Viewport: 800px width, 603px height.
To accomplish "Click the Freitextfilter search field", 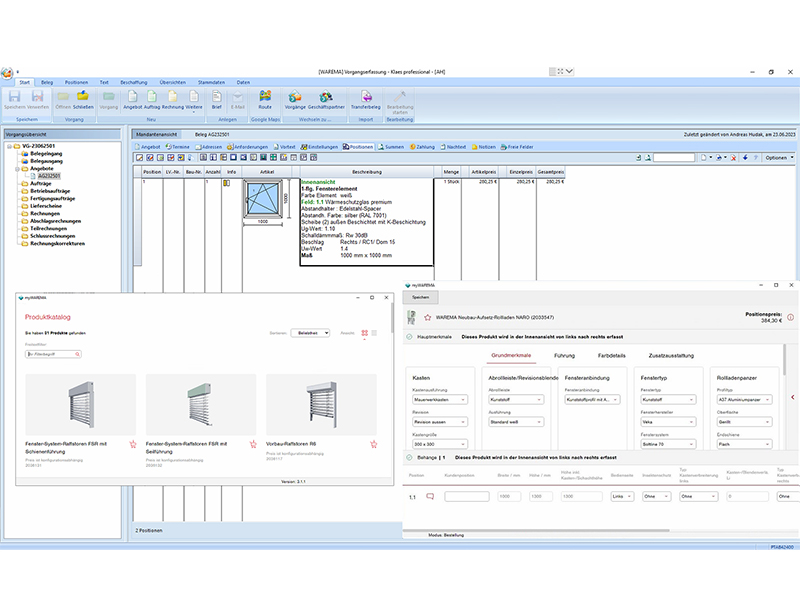I will (x=54, y=354).
